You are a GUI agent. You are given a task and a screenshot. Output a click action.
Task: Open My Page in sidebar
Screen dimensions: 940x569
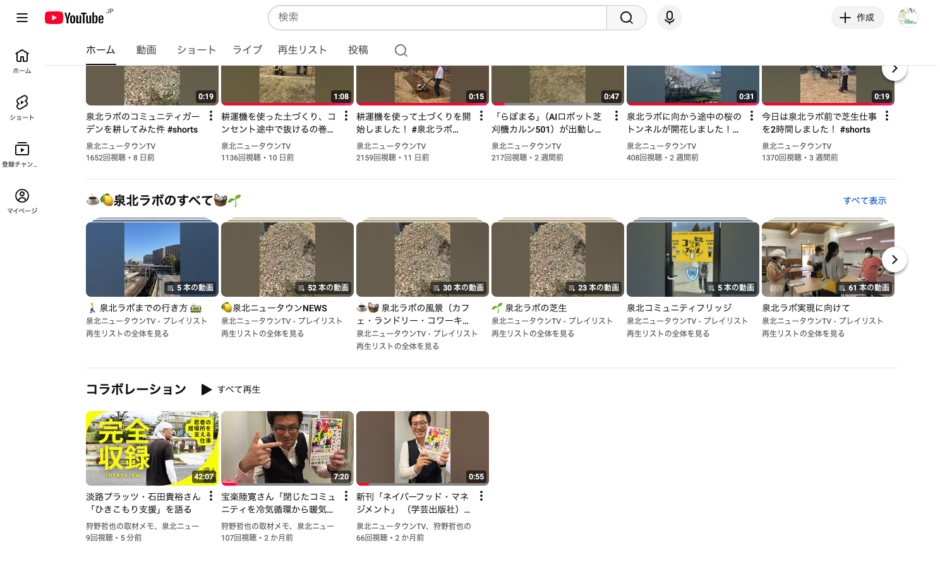[x=22, y=200]
